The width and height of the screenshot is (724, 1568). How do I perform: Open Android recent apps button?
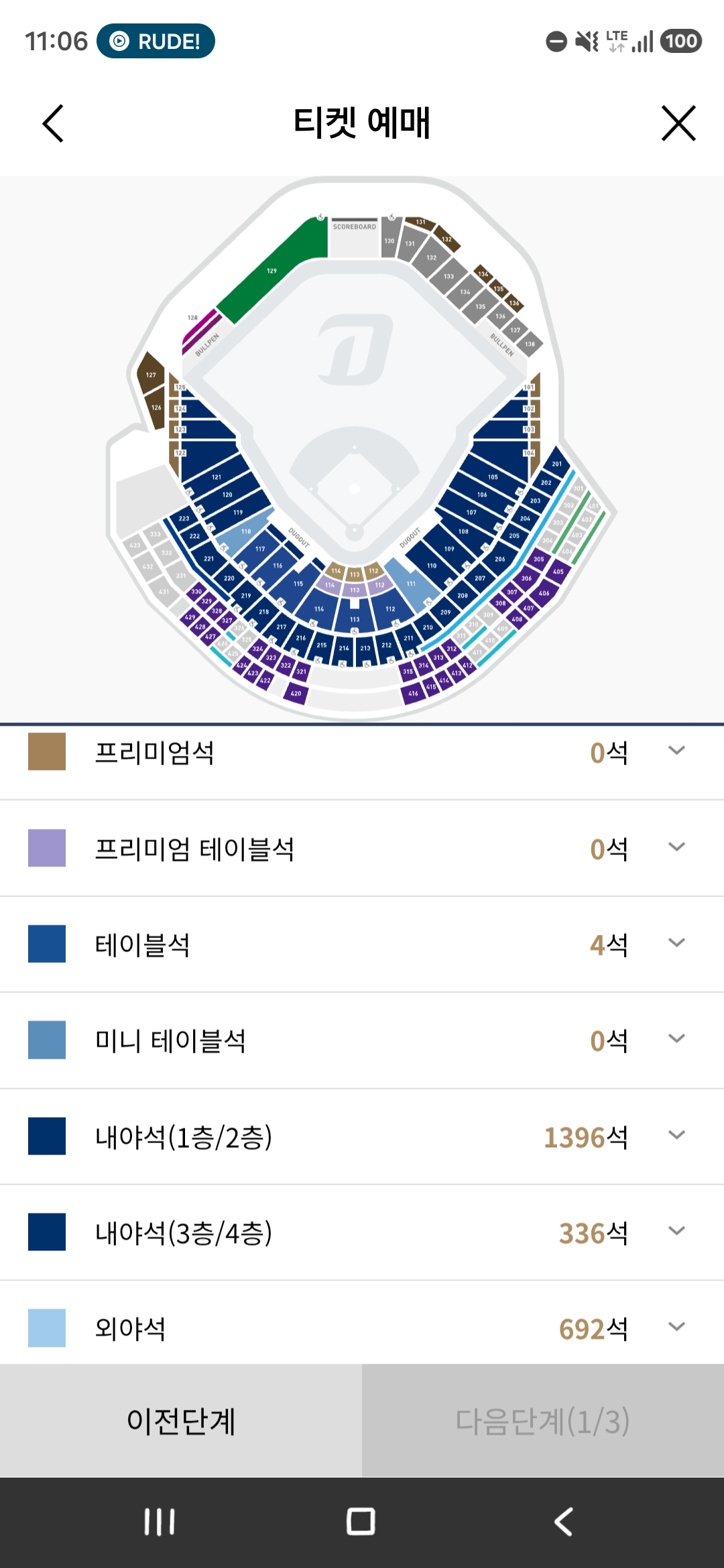(160, 1522)
